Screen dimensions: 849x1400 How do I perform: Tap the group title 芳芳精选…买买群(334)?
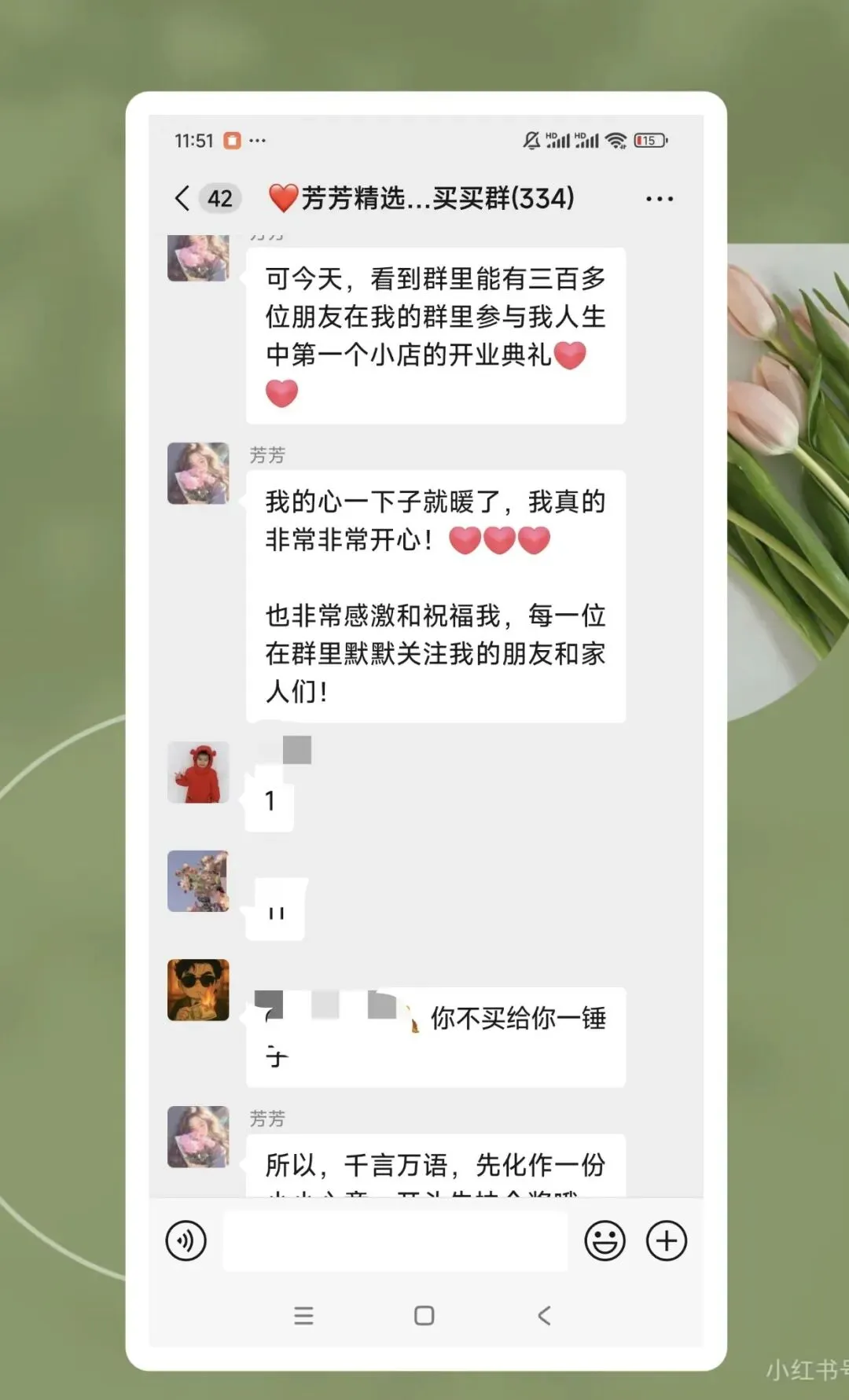point(421,198)
